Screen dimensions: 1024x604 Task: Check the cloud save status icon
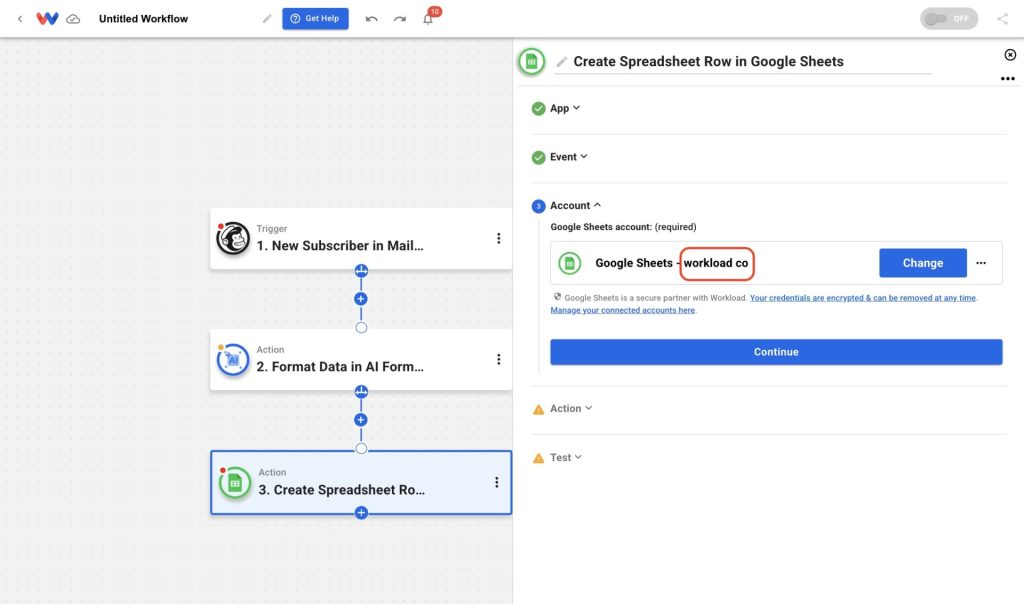(x=73, y=19)
